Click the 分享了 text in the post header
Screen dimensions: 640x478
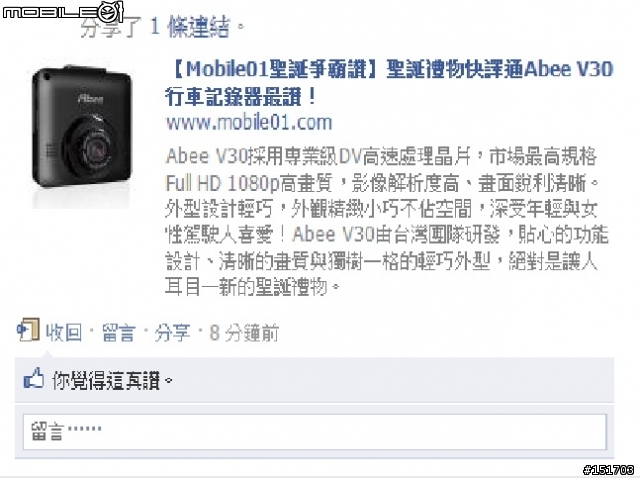[x=111, y=27]
